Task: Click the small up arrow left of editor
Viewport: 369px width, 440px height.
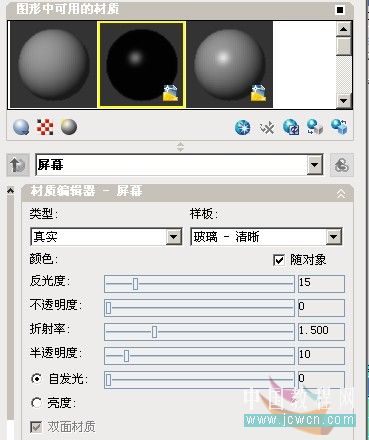Action: tap(10, 191)
